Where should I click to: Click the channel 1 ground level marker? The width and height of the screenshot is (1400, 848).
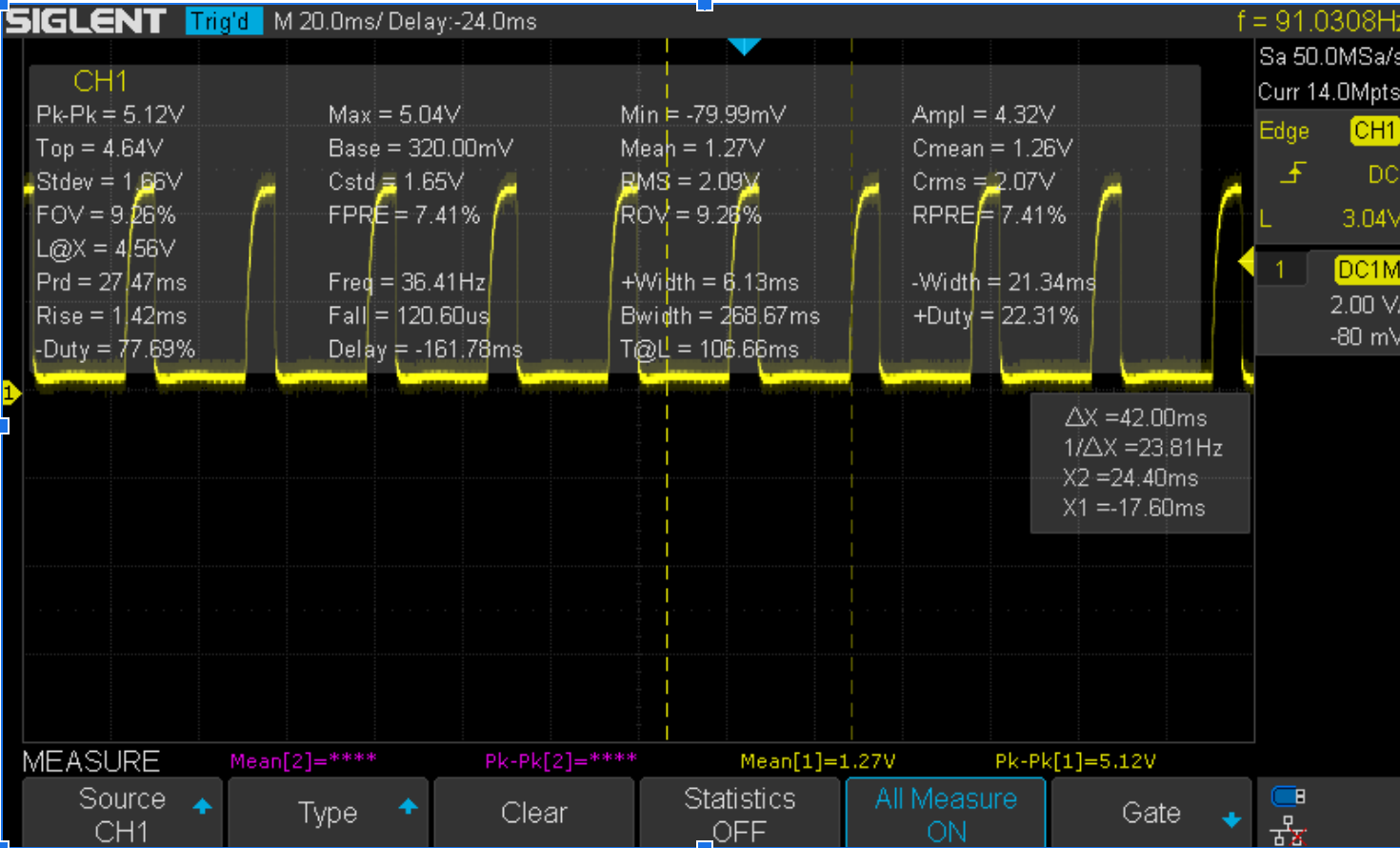click(x=11, y=392)
